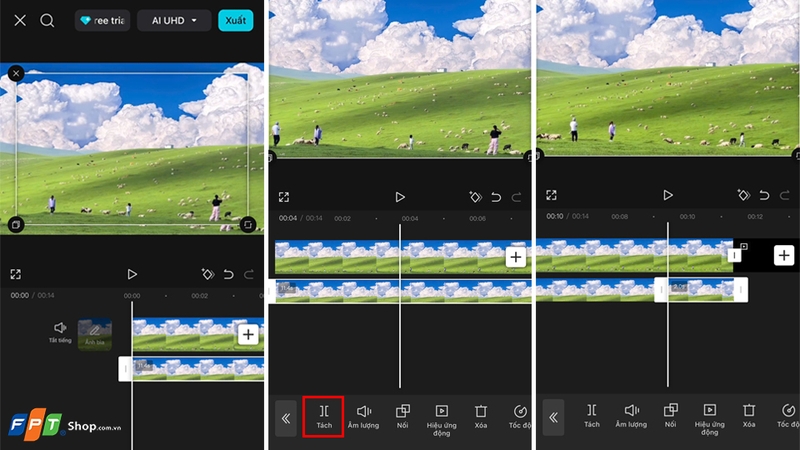
Task: Delete the clip with Xóa in the middle panel
Action: pos(481,417)
